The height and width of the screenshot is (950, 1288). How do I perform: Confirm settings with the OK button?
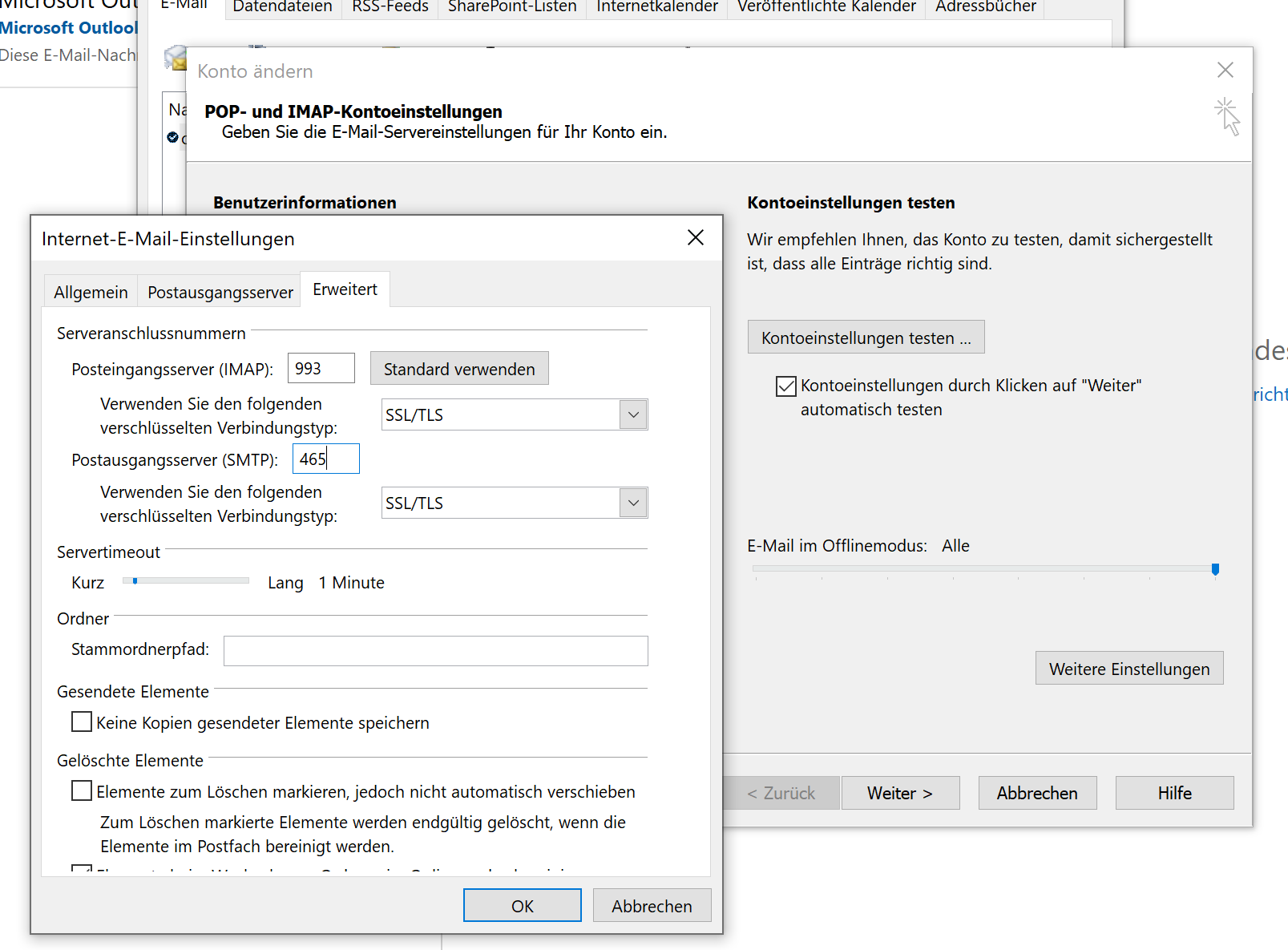(522, 906)
